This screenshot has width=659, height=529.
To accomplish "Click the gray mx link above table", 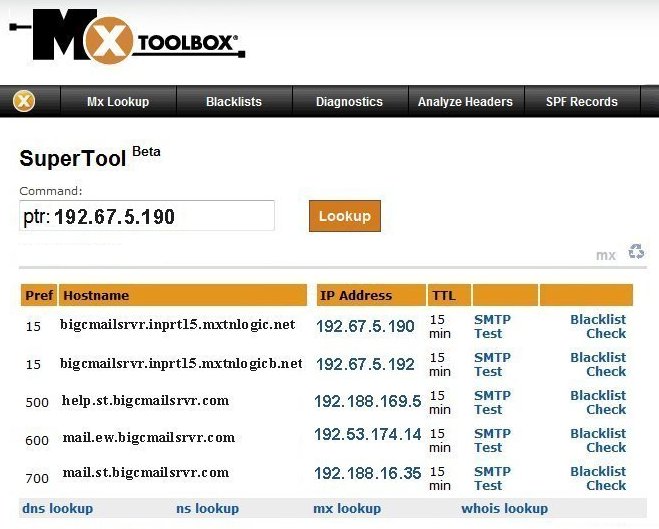I will pos(606,255).
